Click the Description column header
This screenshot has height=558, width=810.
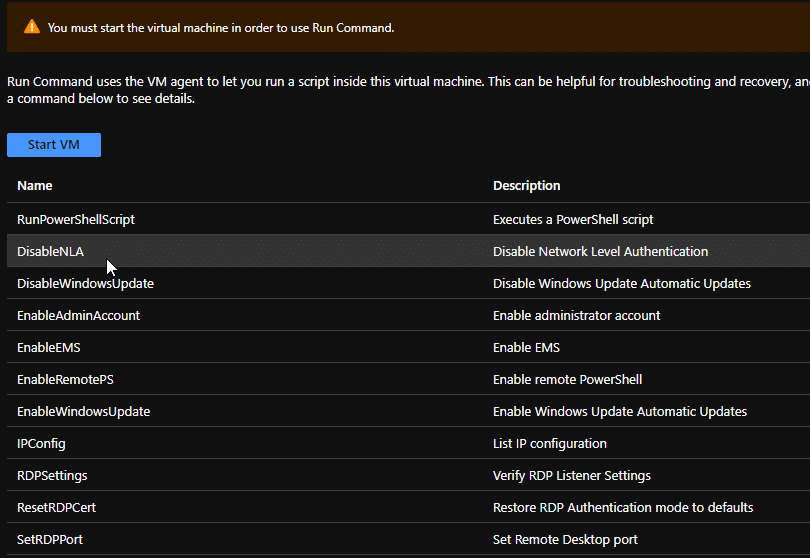pos(526,185)
